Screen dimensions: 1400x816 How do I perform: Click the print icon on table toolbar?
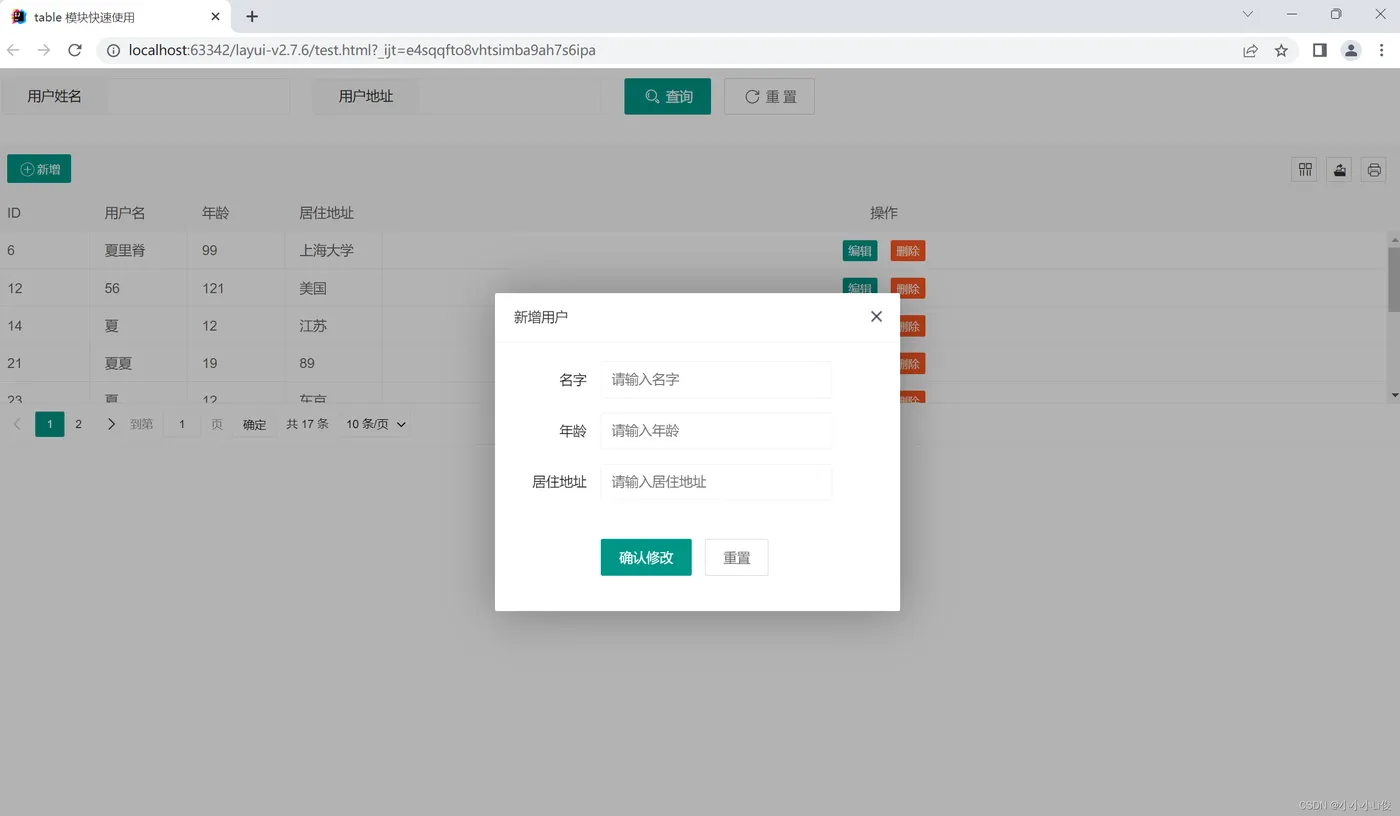pos(1373,170)
